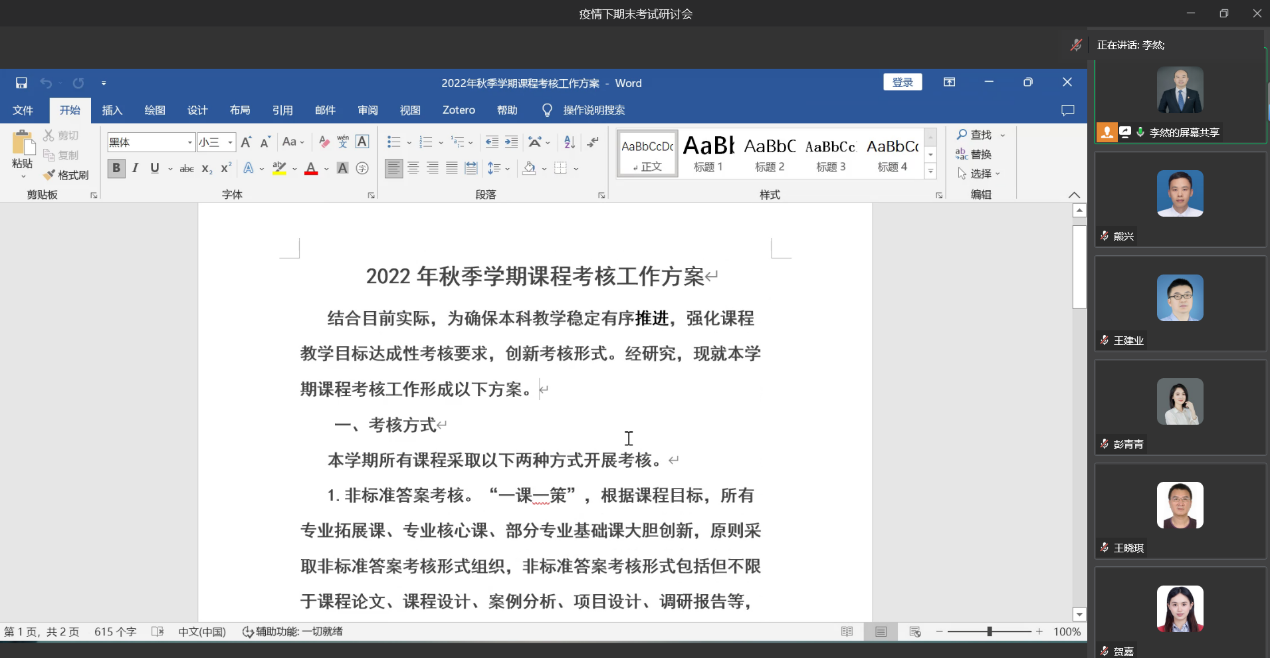Increase paragraph indent
The image size is (1270, 658).
(x=511, y=142)
